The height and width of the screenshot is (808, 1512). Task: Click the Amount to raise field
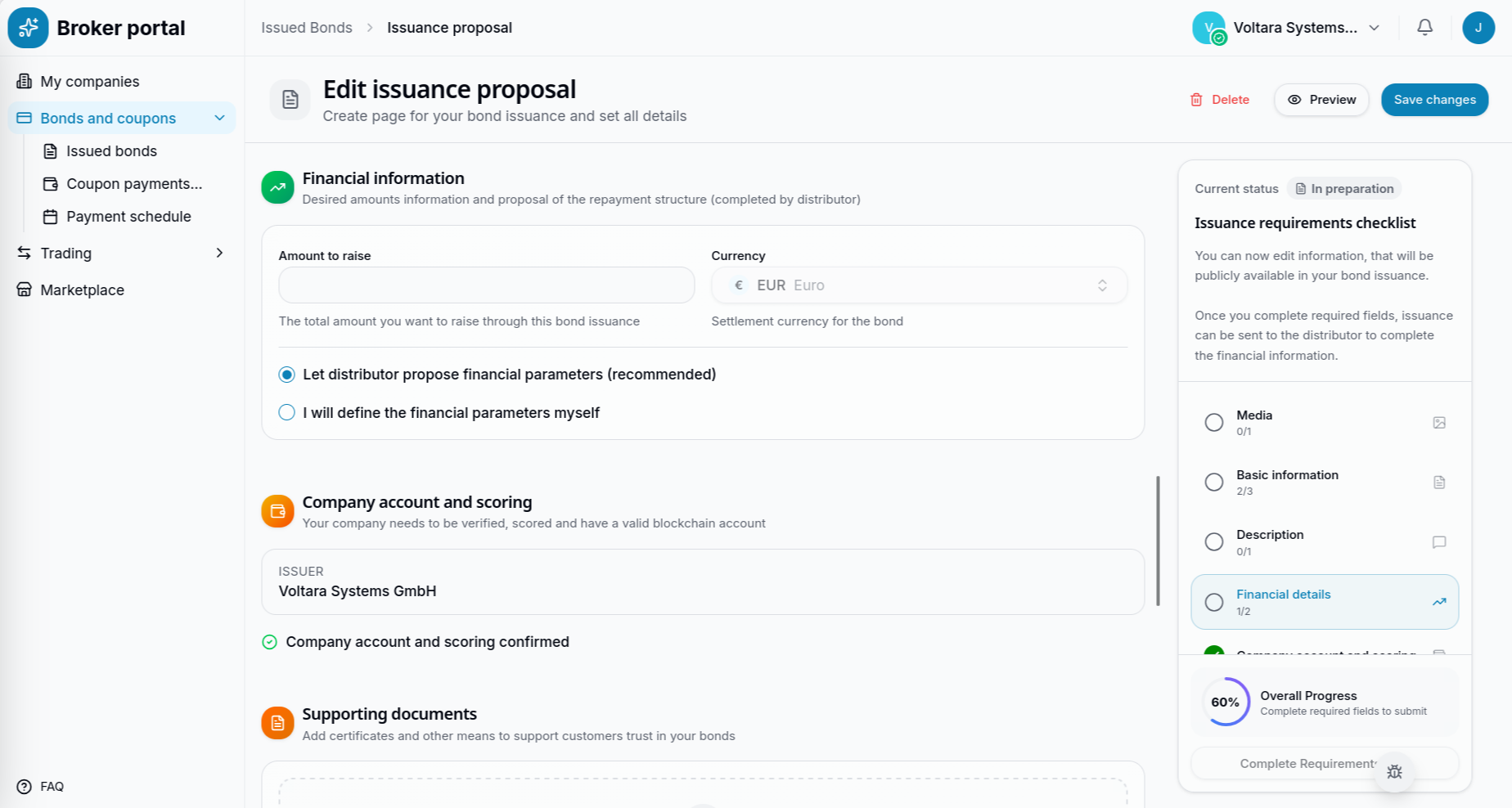click(x=486, y=285)
